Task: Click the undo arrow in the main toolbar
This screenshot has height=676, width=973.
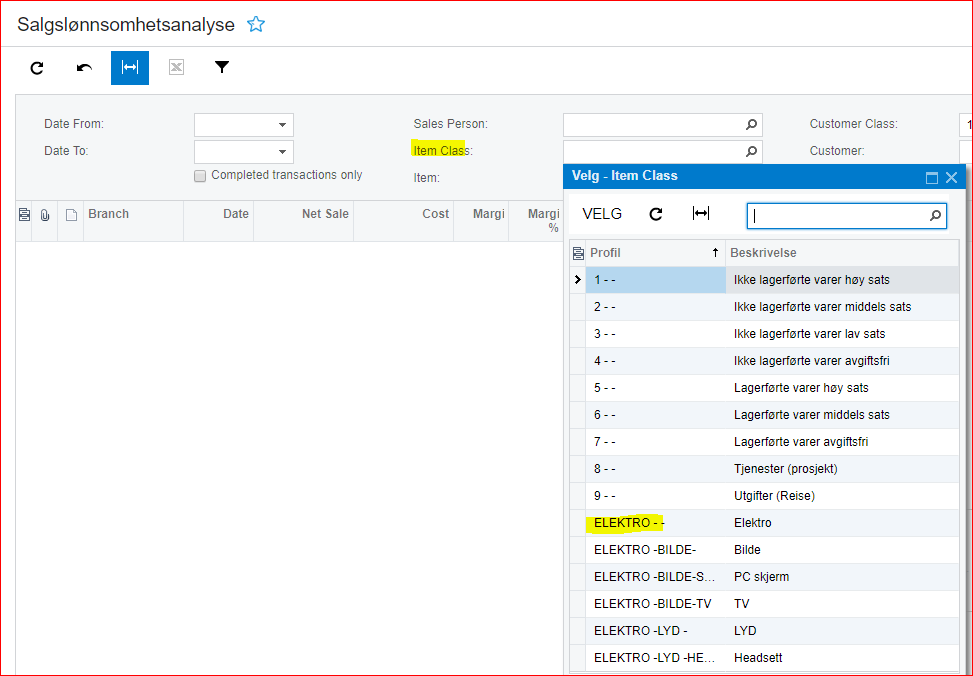Action: [84, 68]
